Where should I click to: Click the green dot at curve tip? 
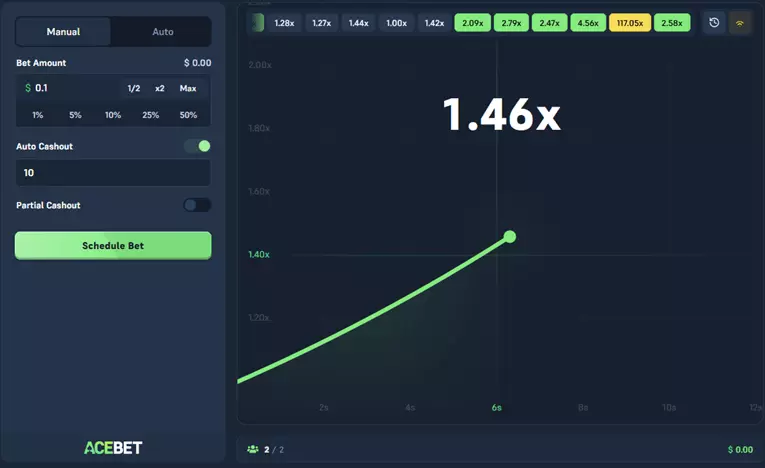pyautogui.click(x=510, y=237)
